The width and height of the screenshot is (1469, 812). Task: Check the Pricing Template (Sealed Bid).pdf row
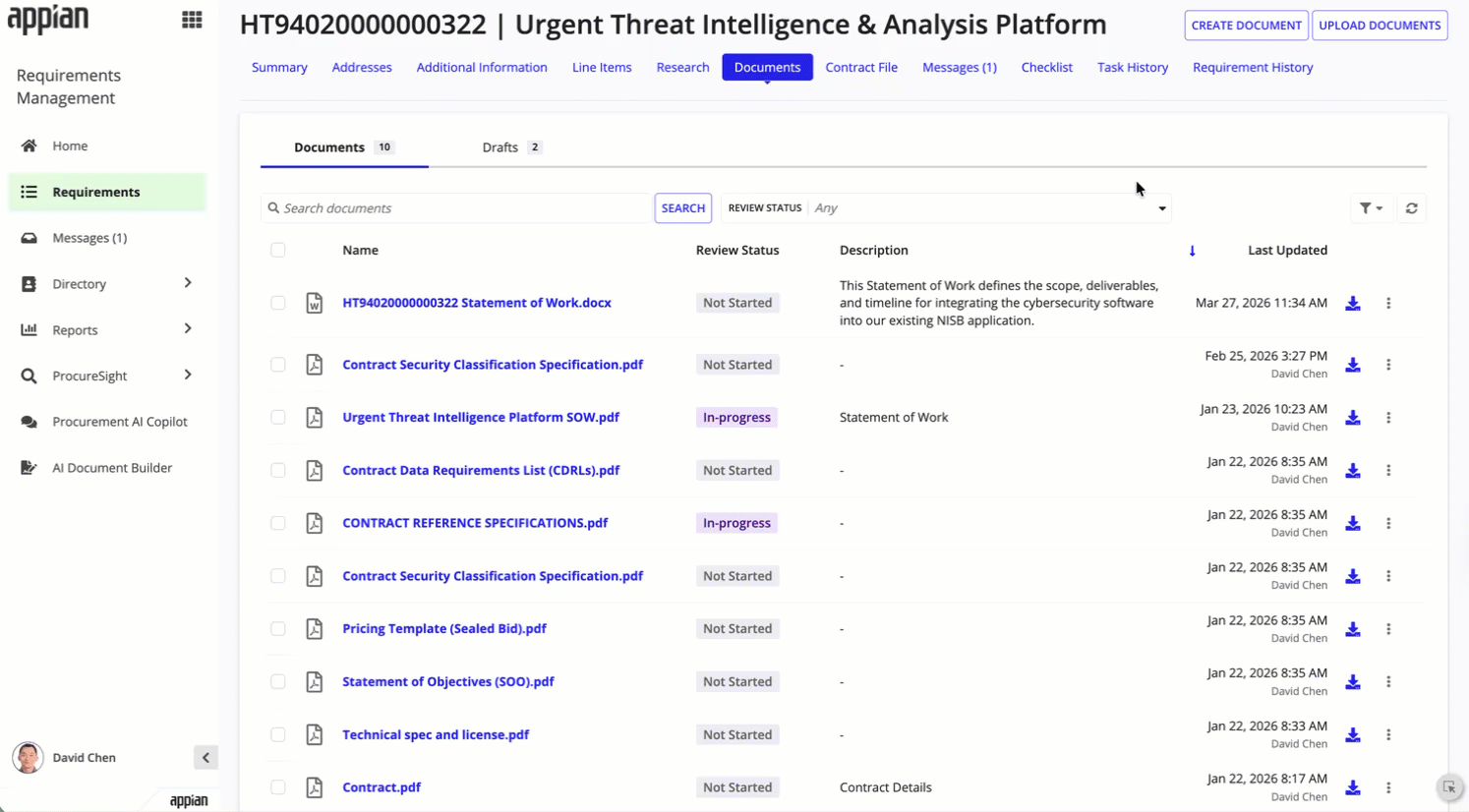click(278, 628)
